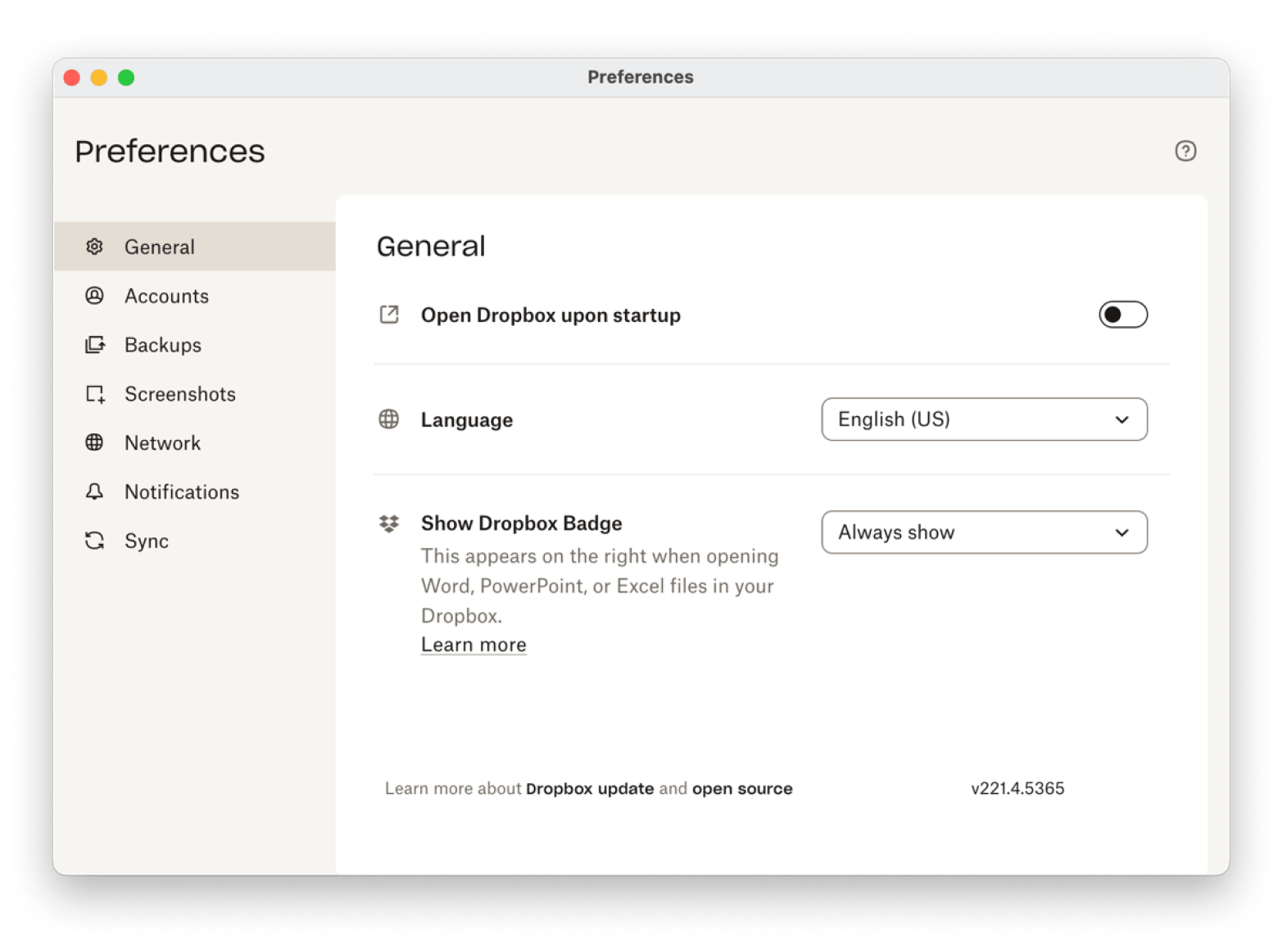The height and width of the screenshot is (952, 1278).
Task: Click the Network globe icon in sidebar
Action: click(x=95, y=443)
